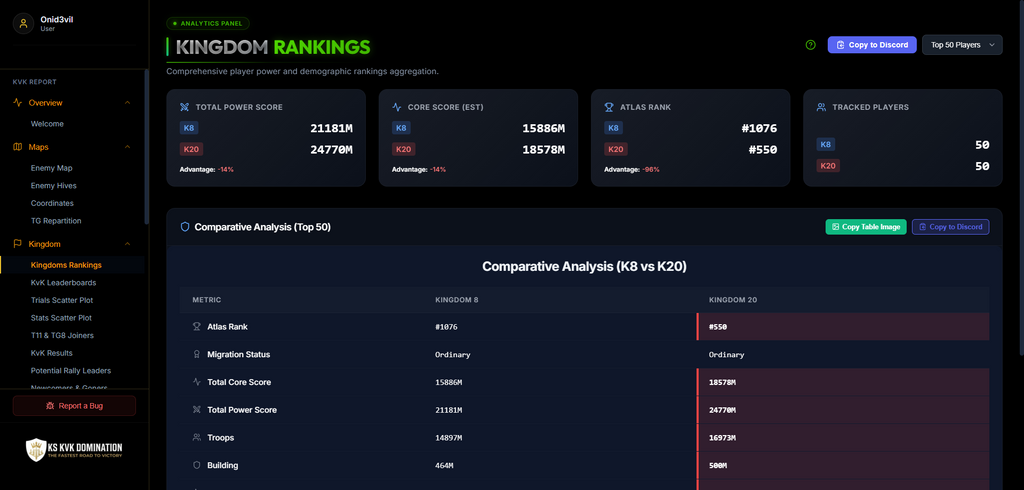Select Enemy Hives menu item

(54, 186)
